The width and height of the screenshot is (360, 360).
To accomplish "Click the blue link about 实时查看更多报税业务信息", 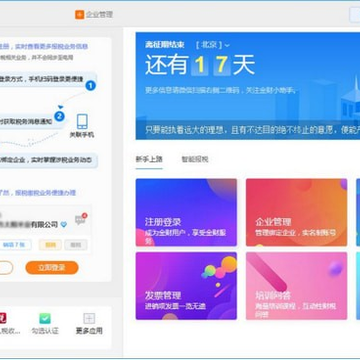I will (x=44, y=46).
